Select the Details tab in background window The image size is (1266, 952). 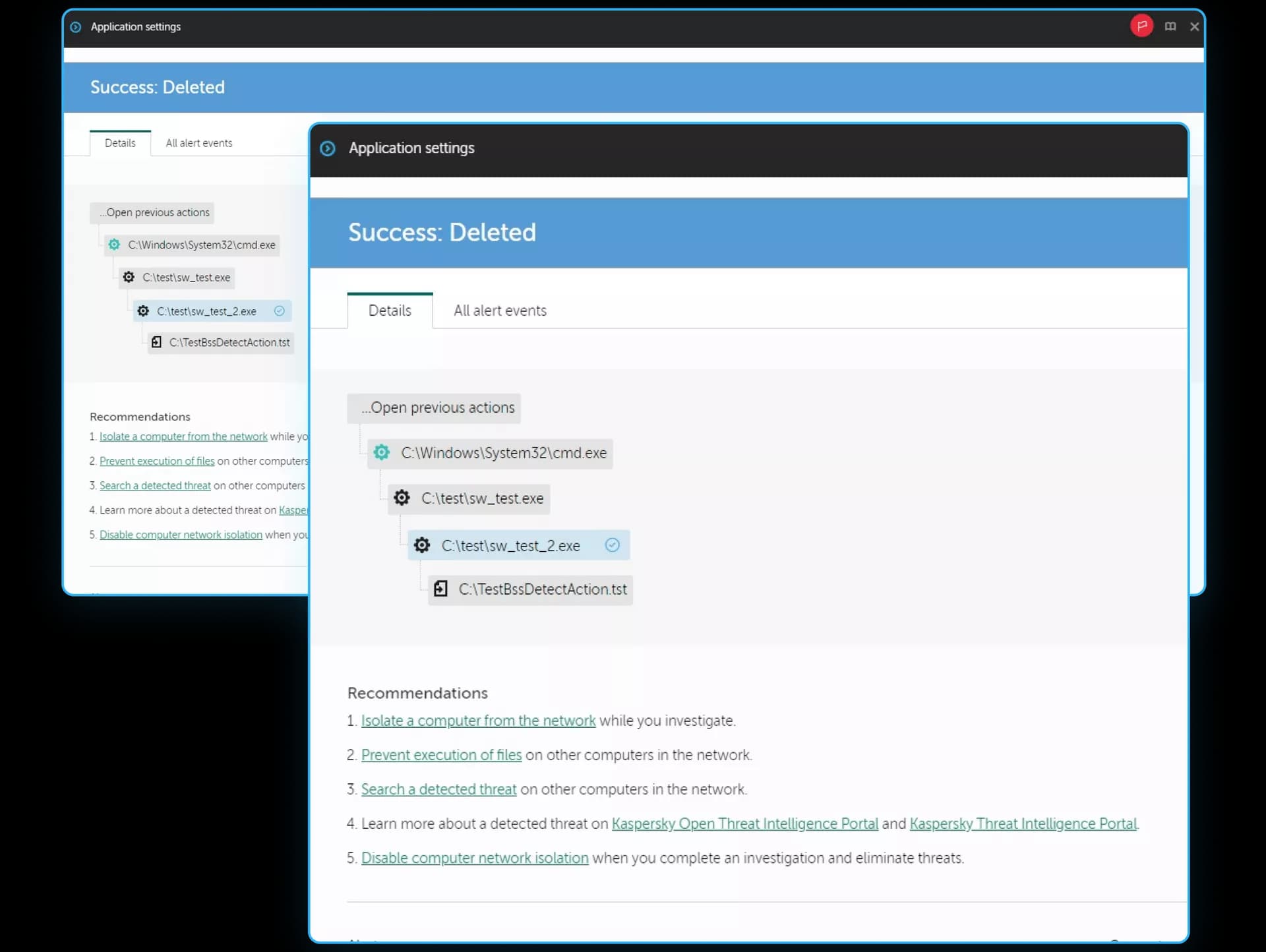[120, 143]
